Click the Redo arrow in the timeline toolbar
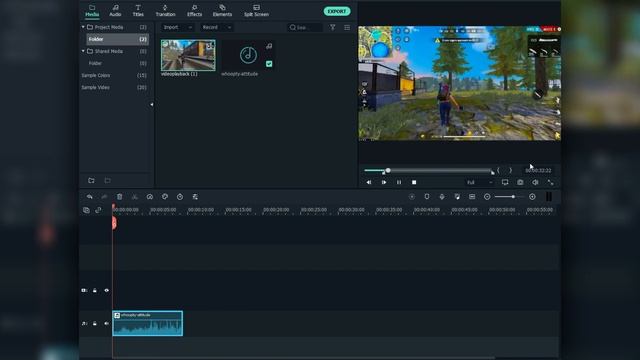 [x=104, y=197]
